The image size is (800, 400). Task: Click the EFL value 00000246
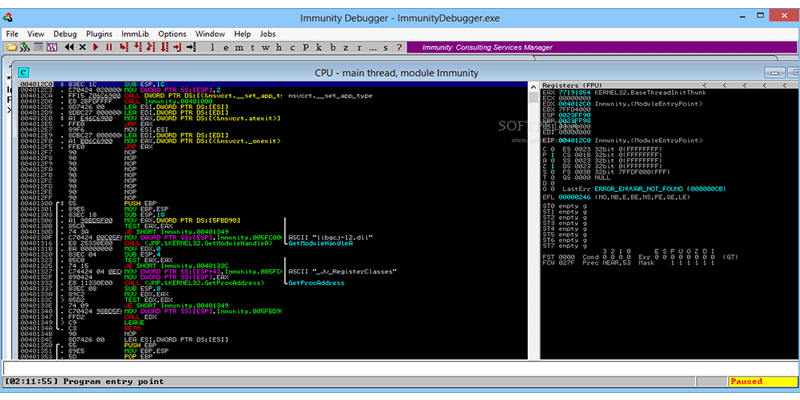[575, 196]
